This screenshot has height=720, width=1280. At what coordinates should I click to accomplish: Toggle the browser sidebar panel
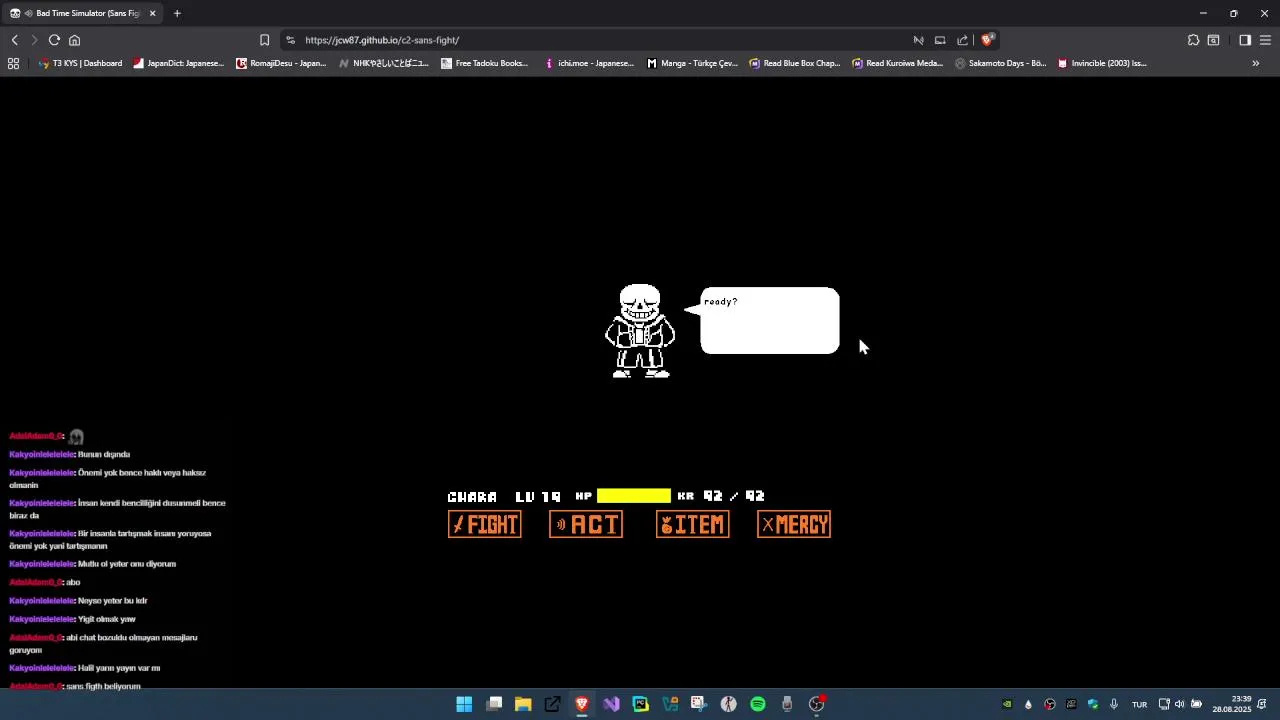coord(1245,40)
